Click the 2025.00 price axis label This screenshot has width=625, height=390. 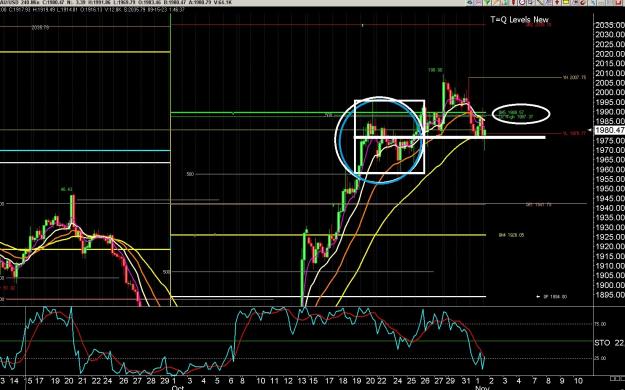coord(610,44)
